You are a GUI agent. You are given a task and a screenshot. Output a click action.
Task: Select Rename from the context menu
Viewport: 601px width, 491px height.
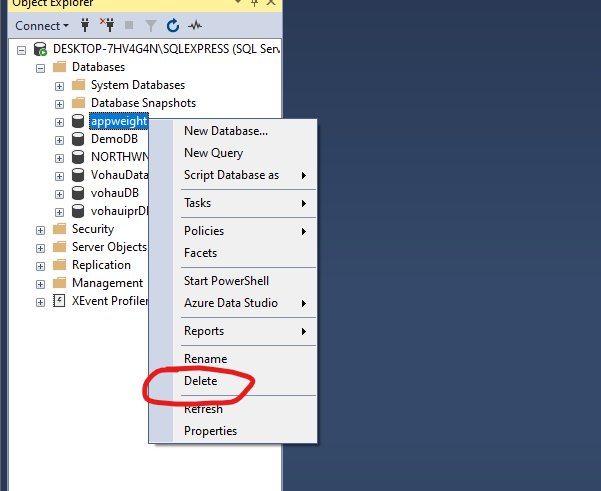pos(205,359)
